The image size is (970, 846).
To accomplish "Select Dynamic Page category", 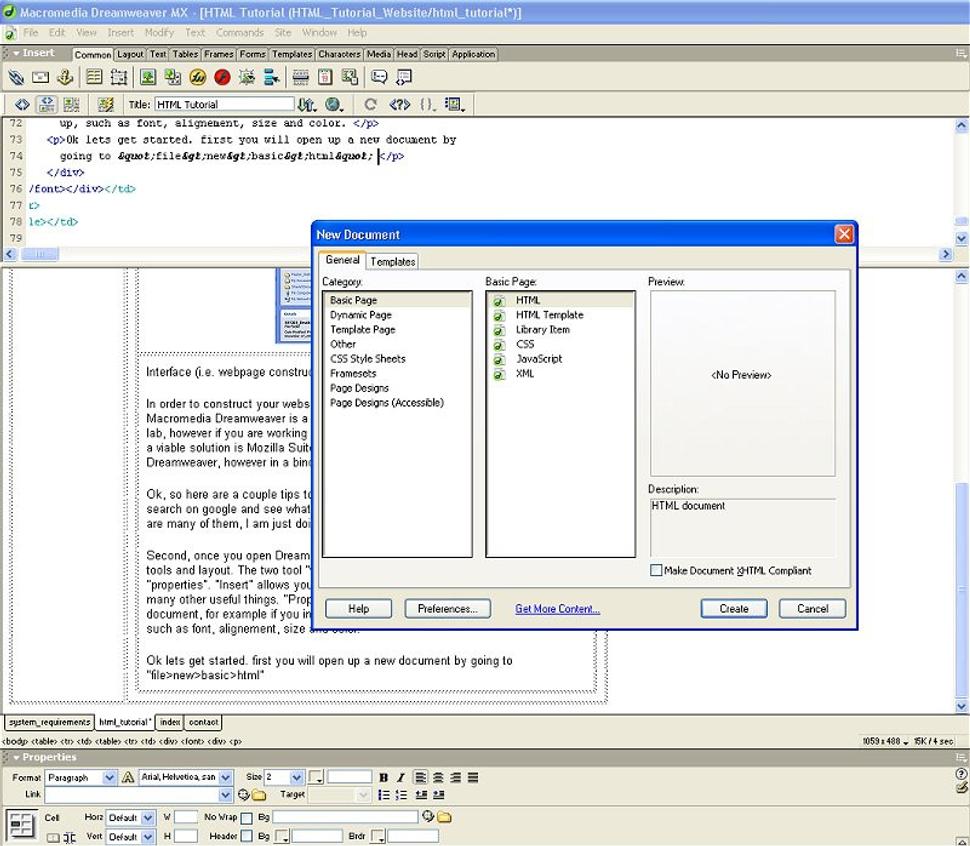I will pyautogui.click(x=361, y=315).
